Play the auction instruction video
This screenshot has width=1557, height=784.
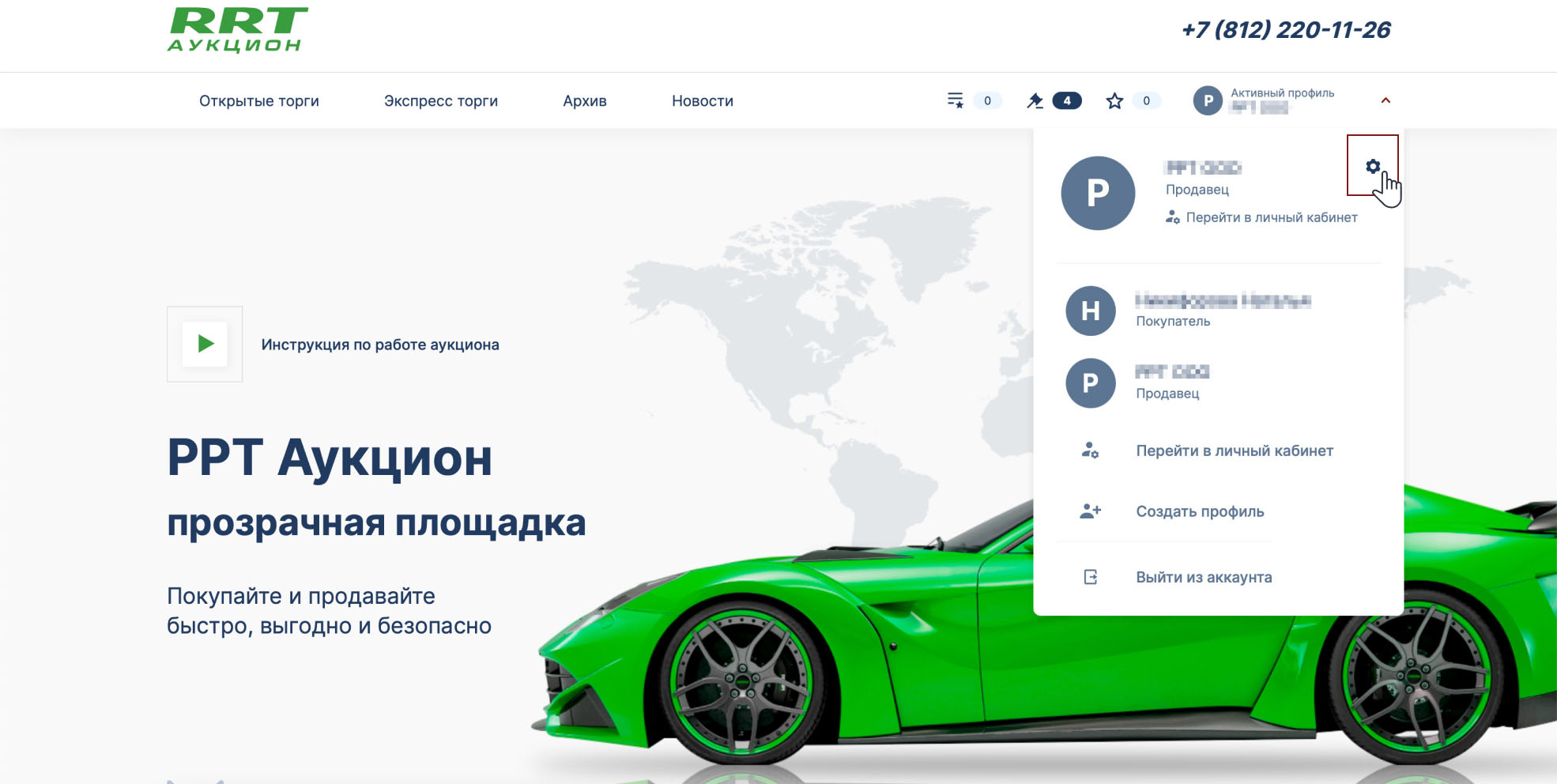tap(205, 344)
